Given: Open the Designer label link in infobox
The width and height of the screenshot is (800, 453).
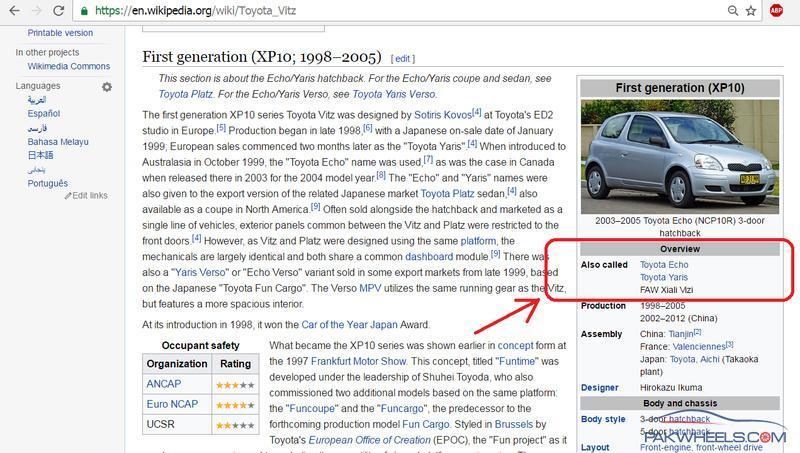Looking at the screenshot, I should click(599, 388).
